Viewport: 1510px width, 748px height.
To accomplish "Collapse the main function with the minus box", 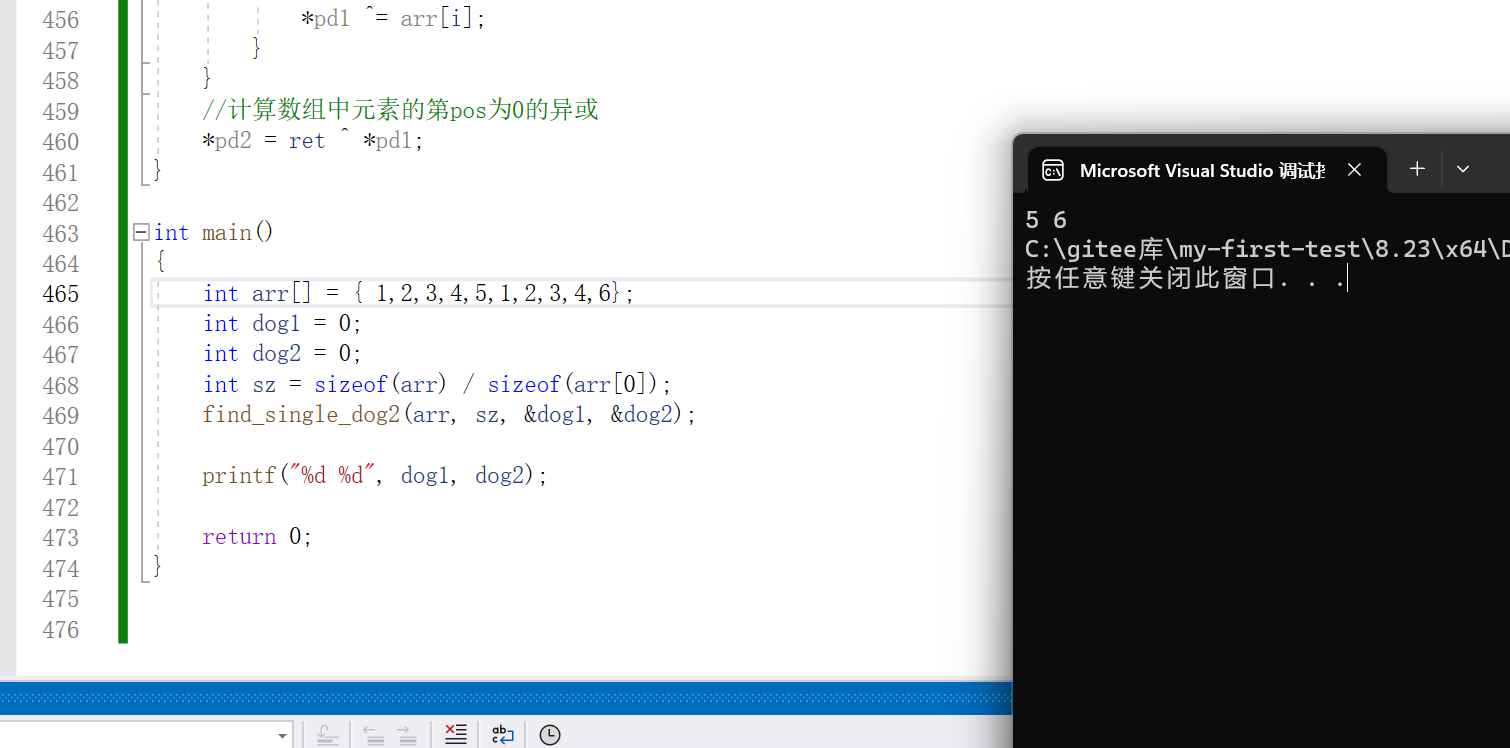I will tap(141, 233).
